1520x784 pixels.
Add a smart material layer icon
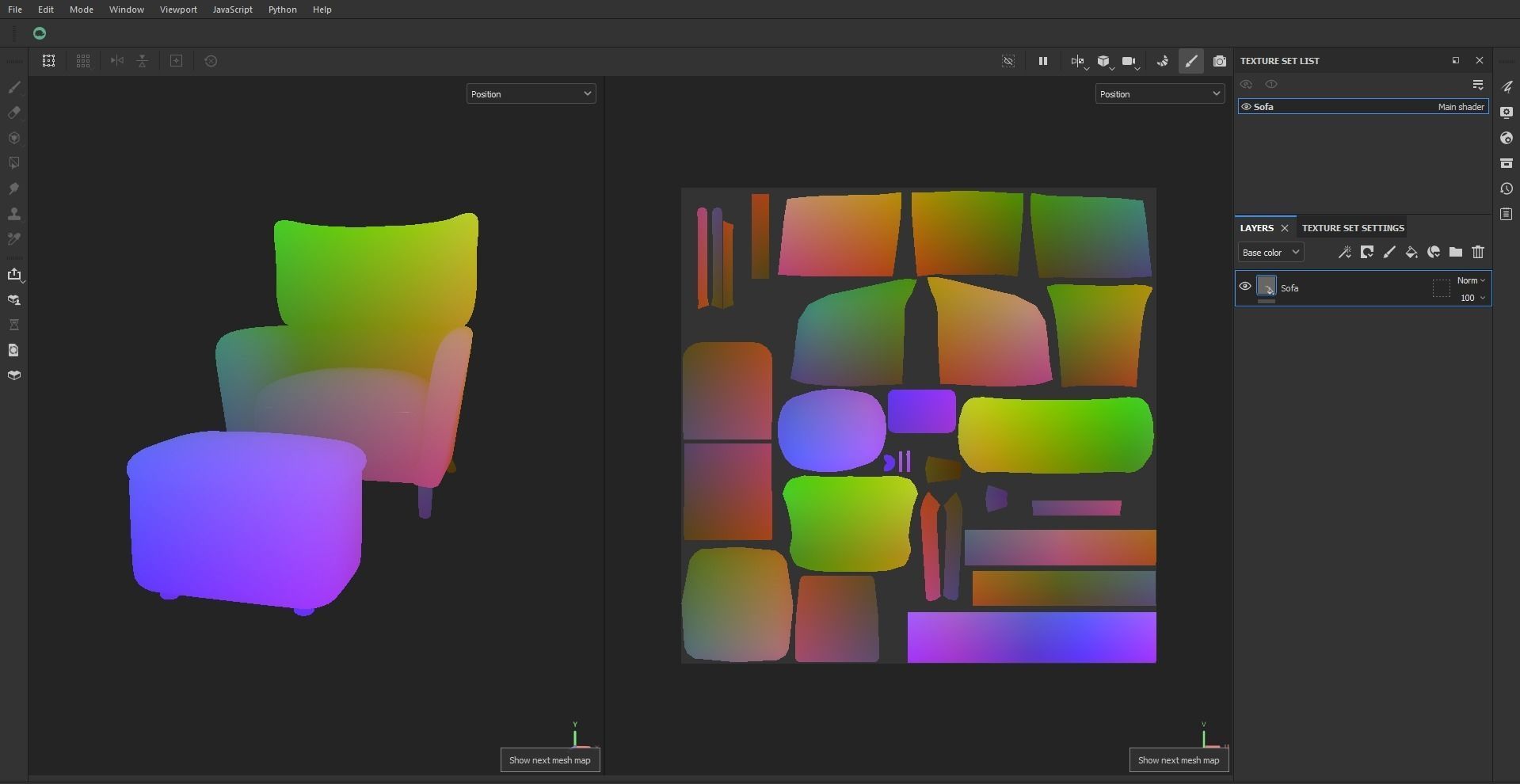(1434, 253)
